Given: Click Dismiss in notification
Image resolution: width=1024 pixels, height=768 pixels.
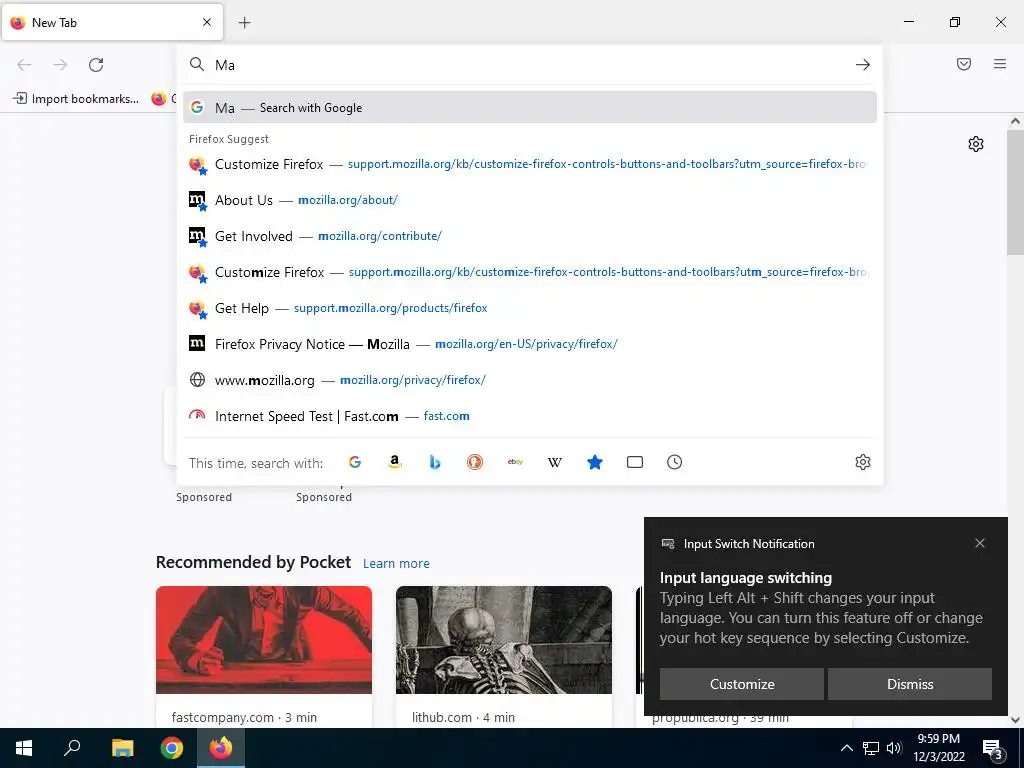Looking at the screenshot, I should pyautogui.click(x=910, y=684).
